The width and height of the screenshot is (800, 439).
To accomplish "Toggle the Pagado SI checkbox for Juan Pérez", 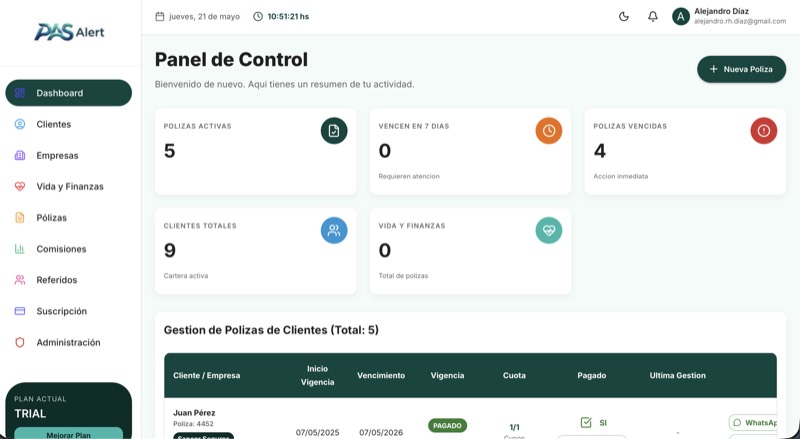I will [x=586, y=422].
